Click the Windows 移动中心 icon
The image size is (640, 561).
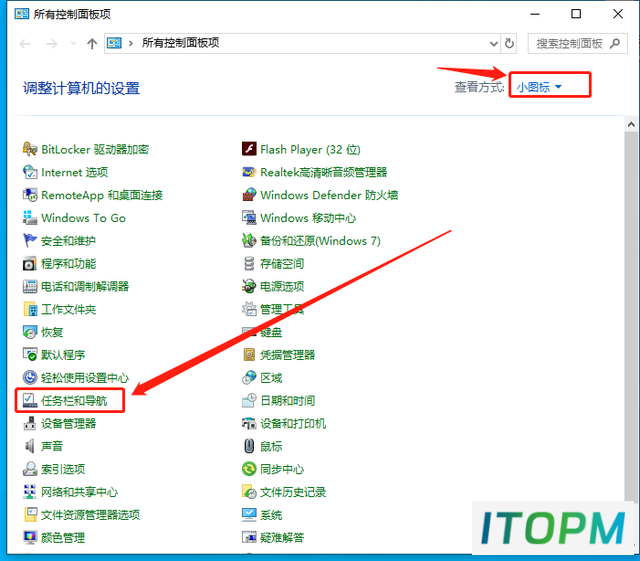249,218
